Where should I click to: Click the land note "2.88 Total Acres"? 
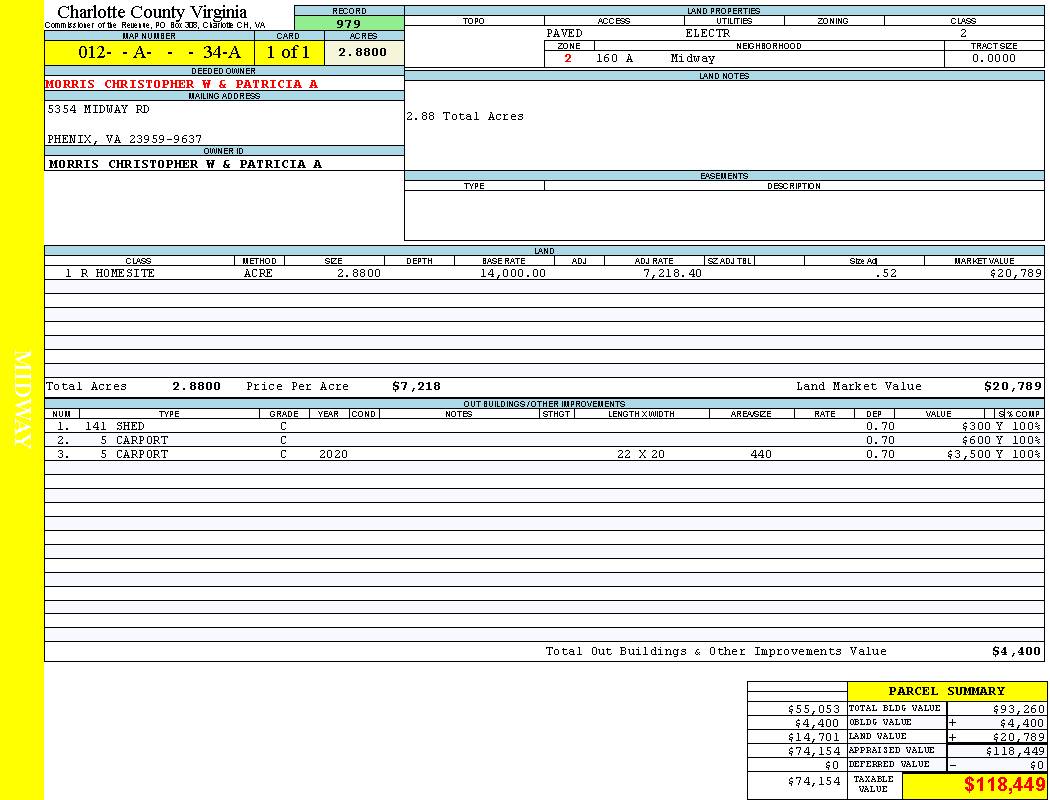click(464, 117)
